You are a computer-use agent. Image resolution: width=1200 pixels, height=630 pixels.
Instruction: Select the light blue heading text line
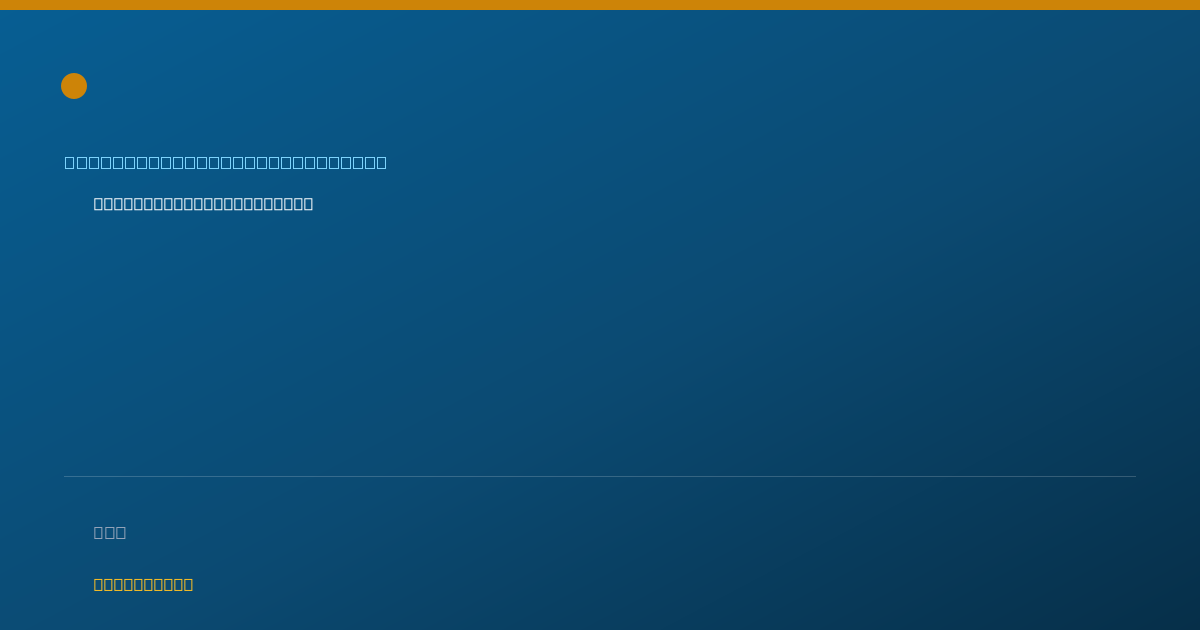point(226,162)
